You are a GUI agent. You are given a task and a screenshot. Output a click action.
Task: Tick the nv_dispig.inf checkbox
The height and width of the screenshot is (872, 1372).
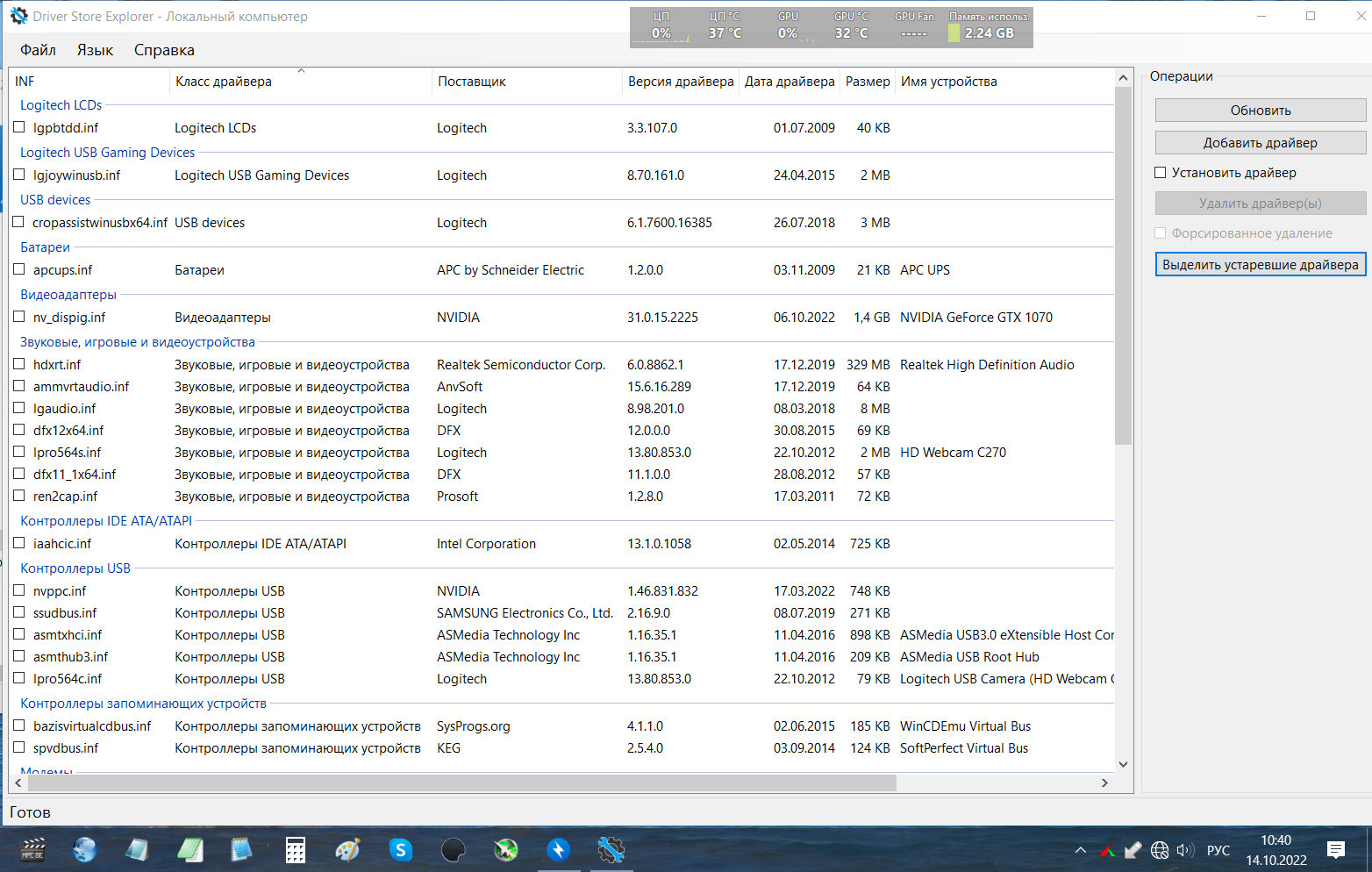(19, 317)
